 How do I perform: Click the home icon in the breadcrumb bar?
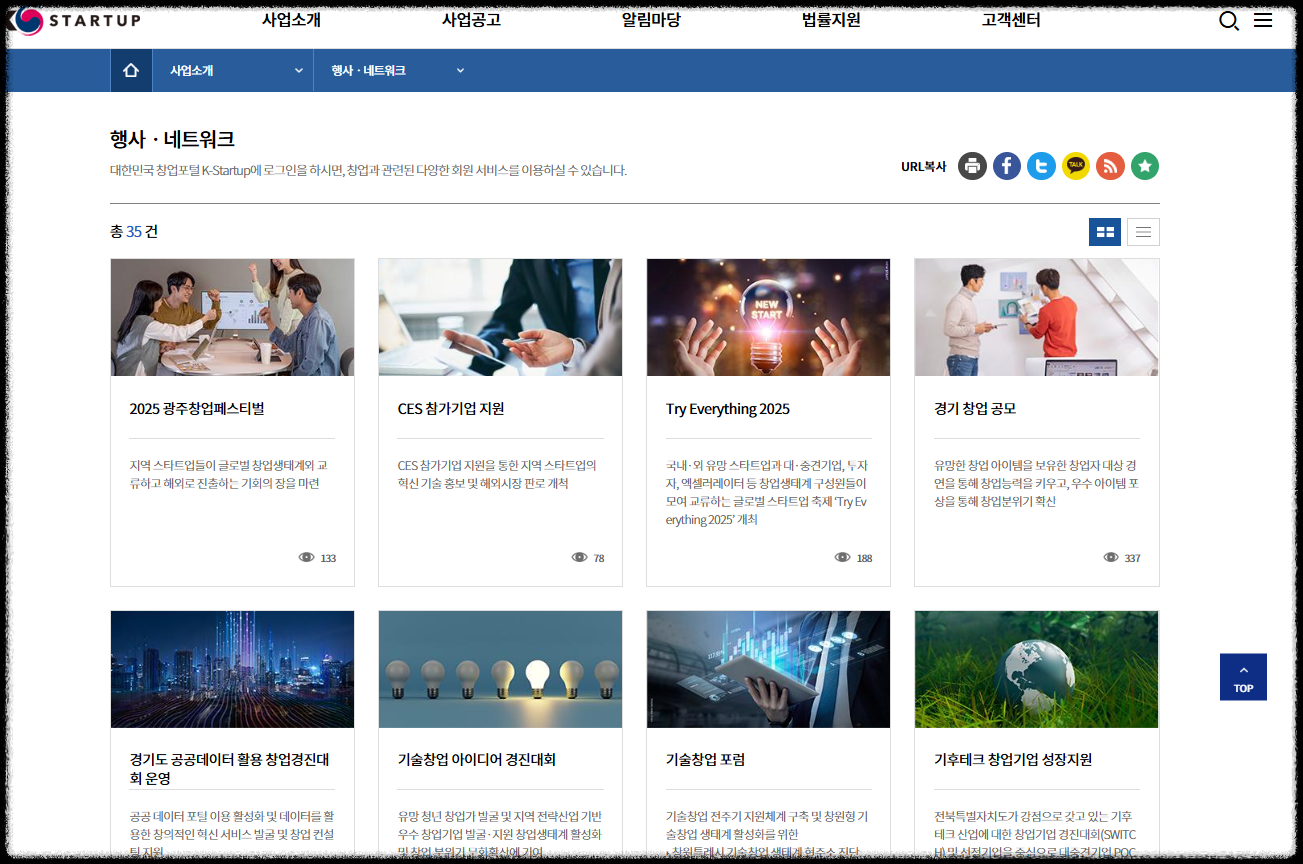[130, 70]
